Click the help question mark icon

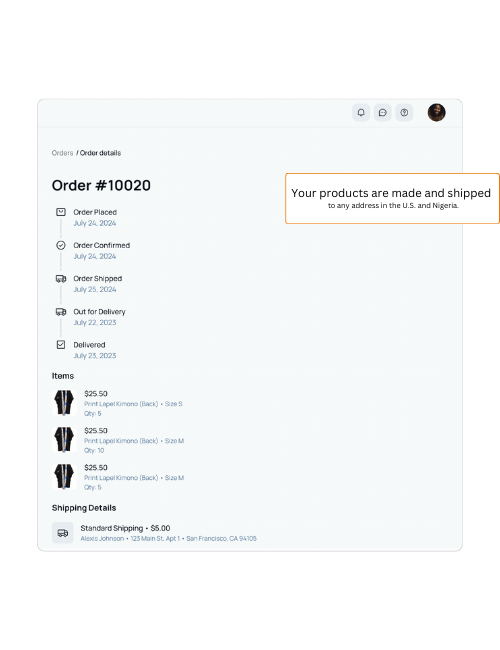tap(404, 112)
